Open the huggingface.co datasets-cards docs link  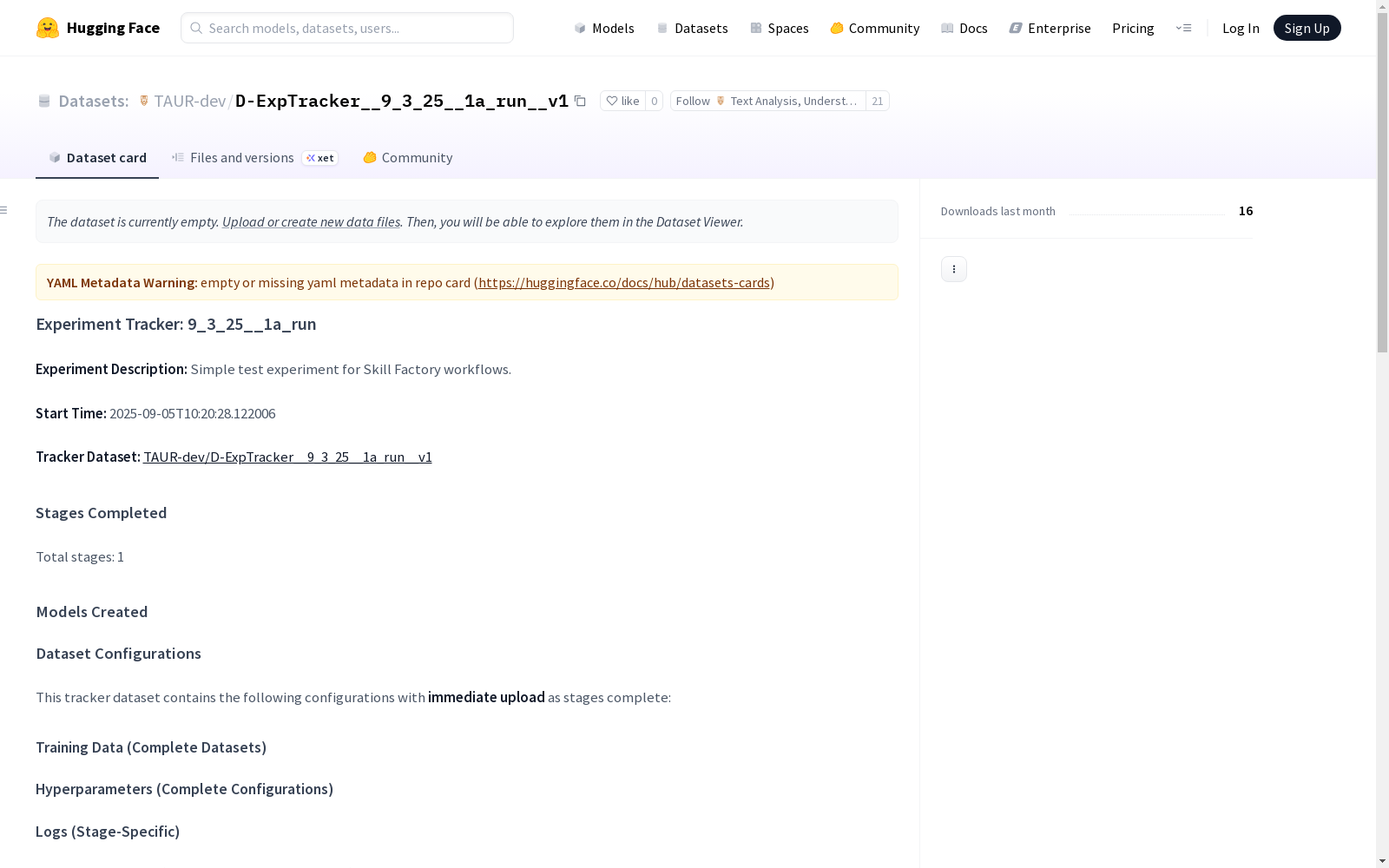pyautogui.click(x=624, y=282)
